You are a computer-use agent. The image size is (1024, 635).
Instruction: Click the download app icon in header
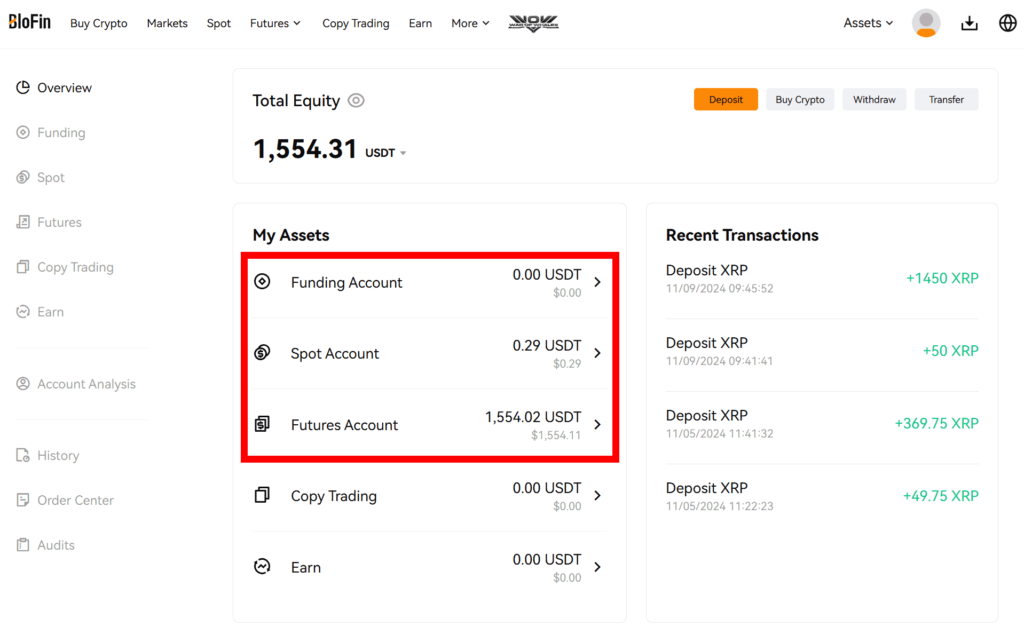pos(969,24)
